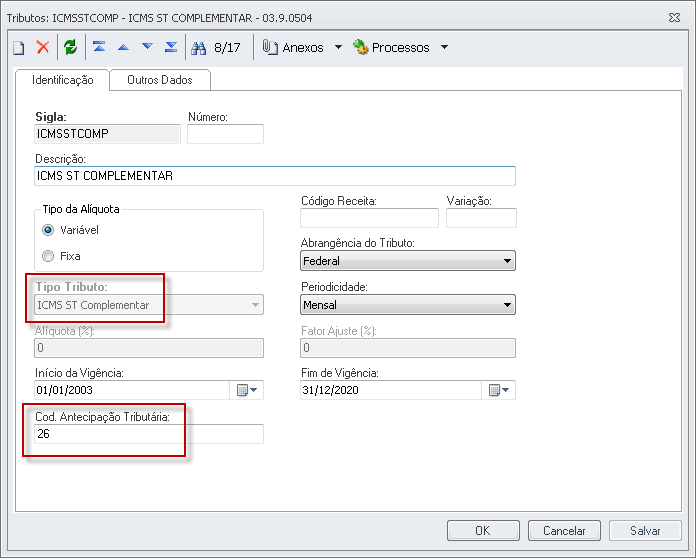Jump to the last record

coord(171,47)
